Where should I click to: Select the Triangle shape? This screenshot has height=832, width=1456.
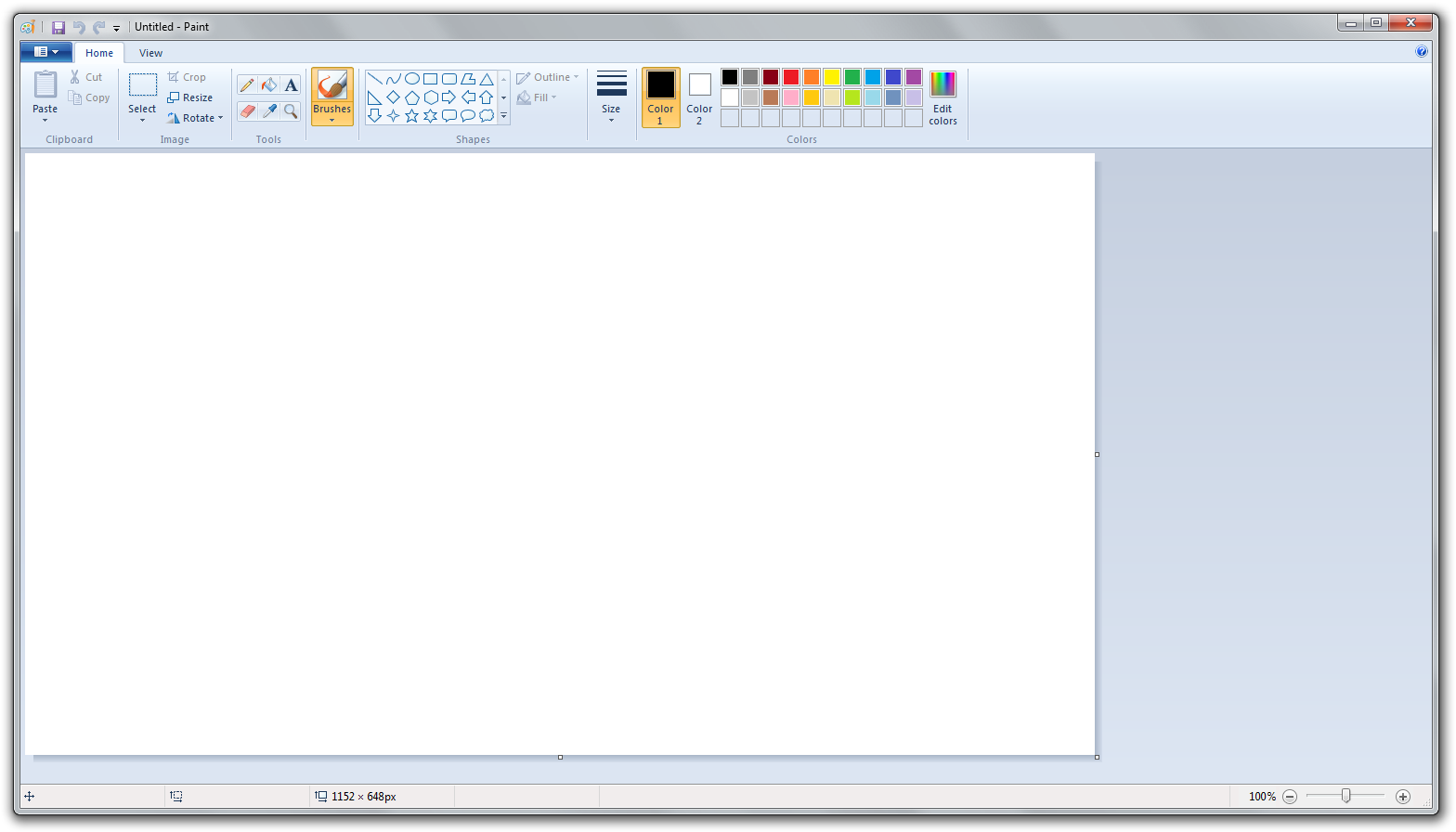click(486, 79)
